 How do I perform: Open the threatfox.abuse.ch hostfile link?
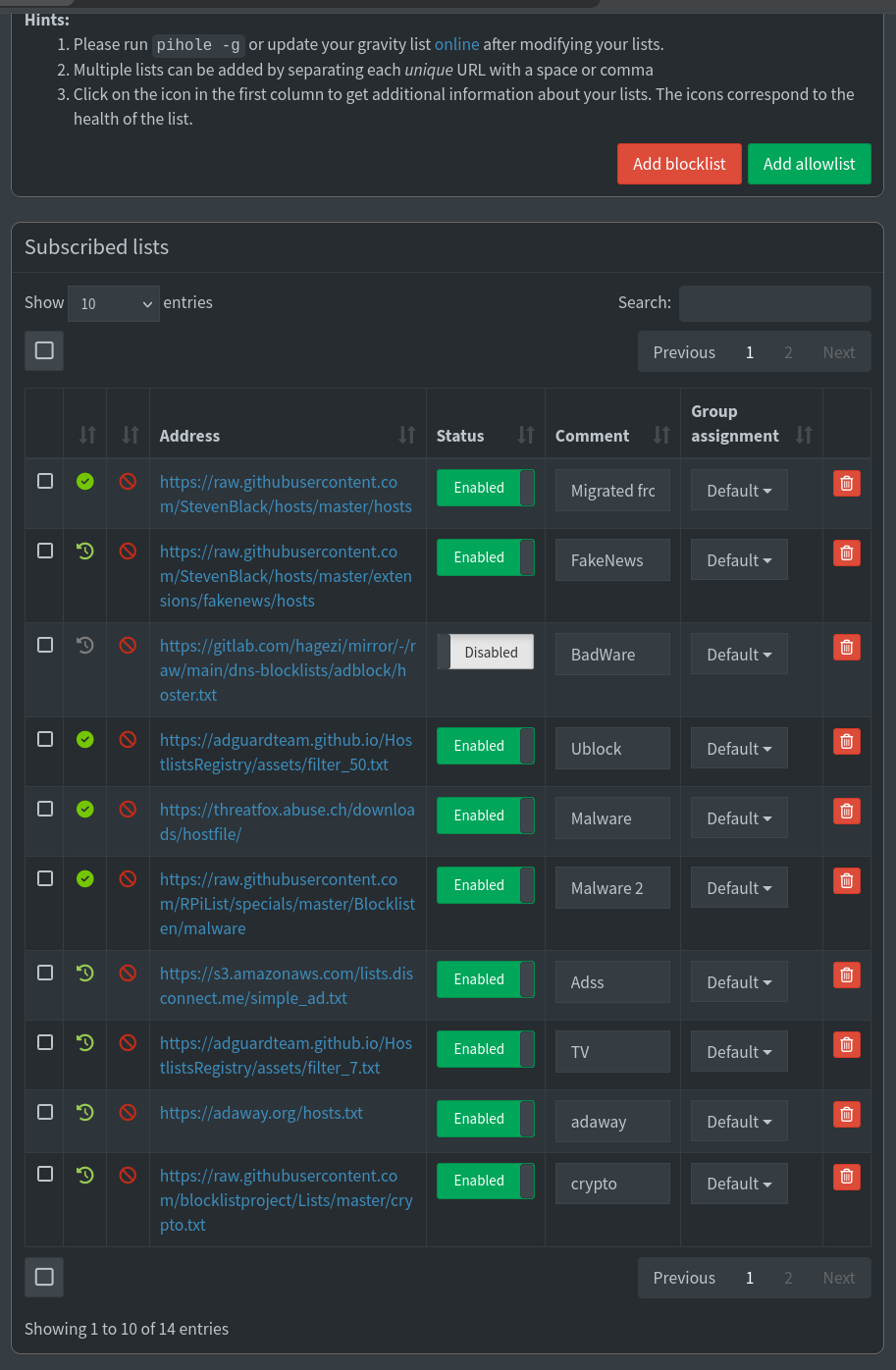(x=288, y=821)
